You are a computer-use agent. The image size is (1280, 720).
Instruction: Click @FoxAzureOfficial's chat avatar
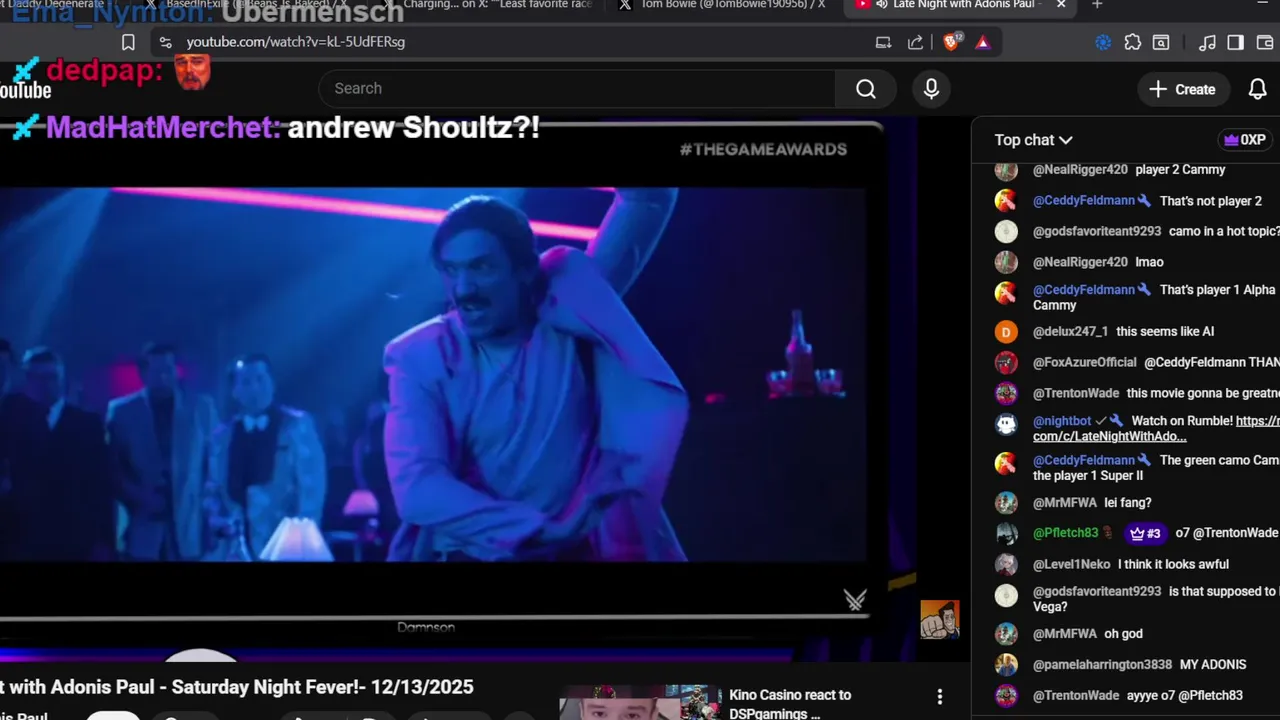pyautogui.click(x=1006, y=363)
